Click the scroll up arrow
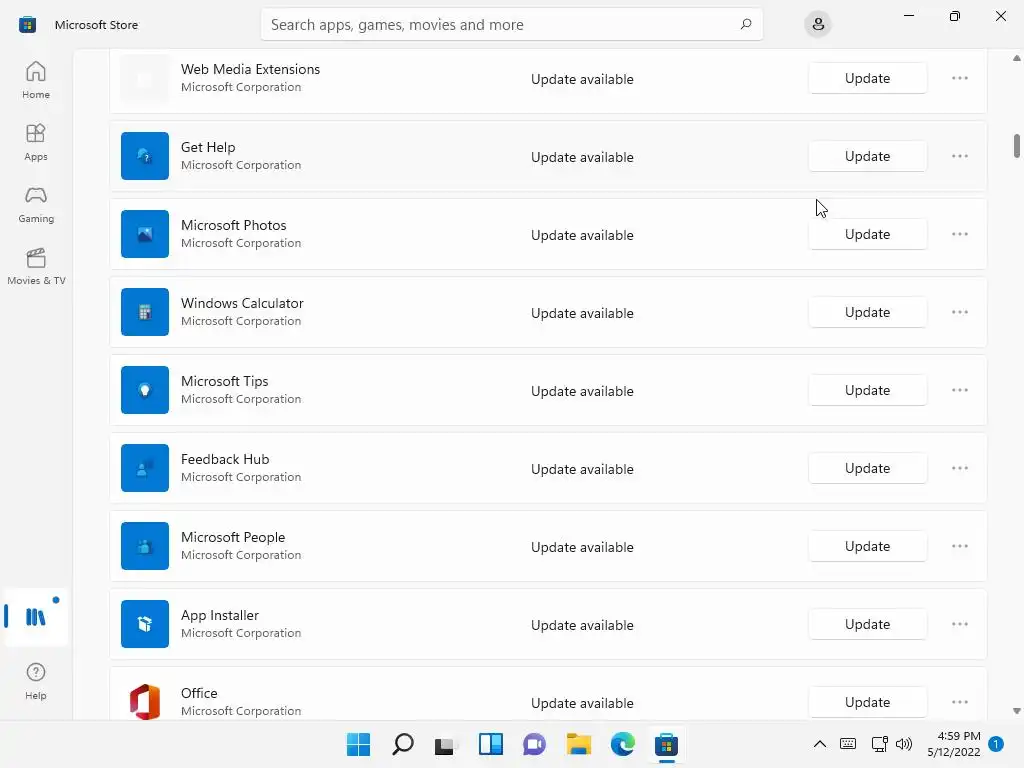This screenshot has width=1024, height=768. point(1016,58)
